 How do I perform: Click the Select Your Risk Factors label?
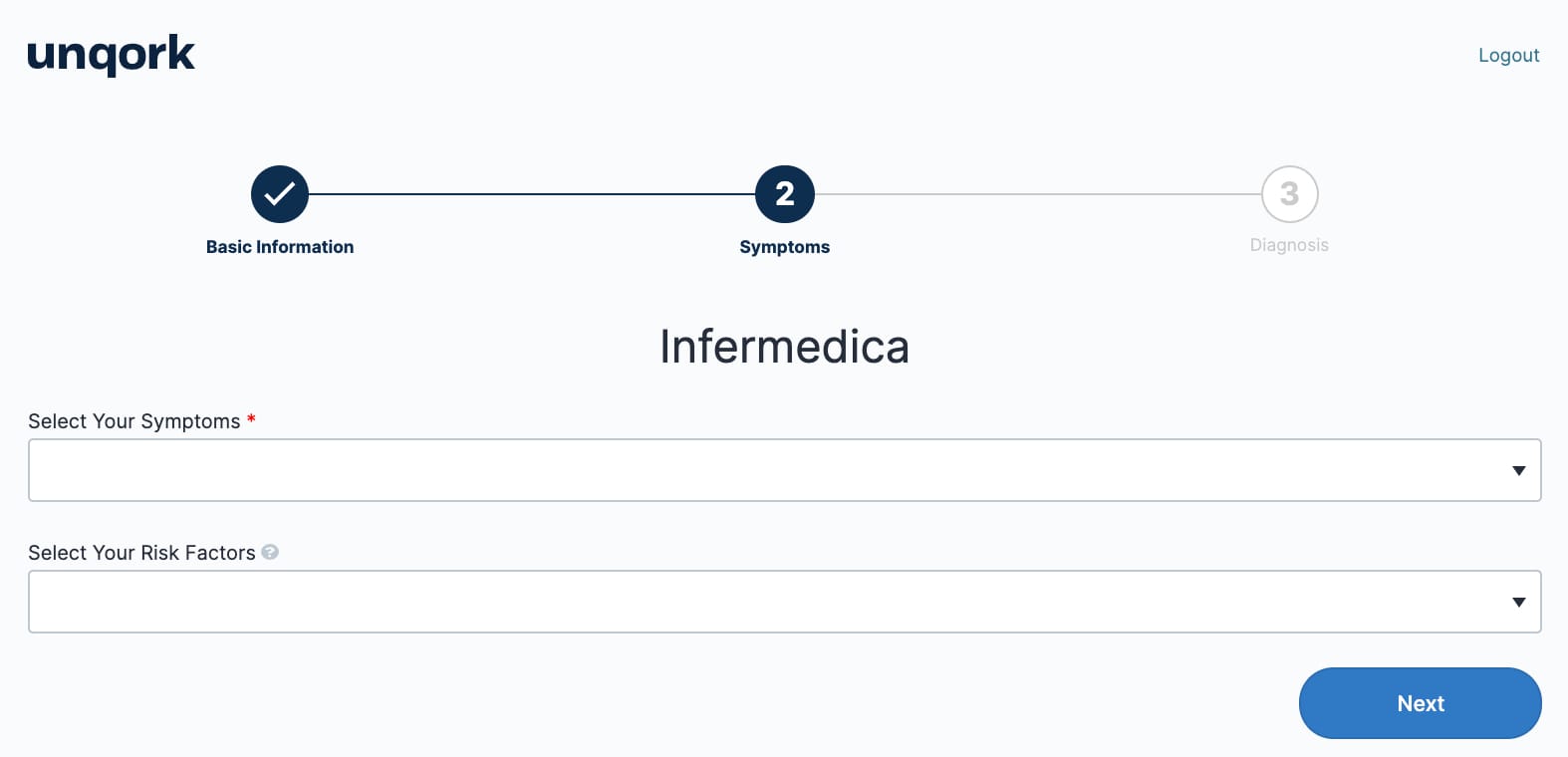click(141, 553)
